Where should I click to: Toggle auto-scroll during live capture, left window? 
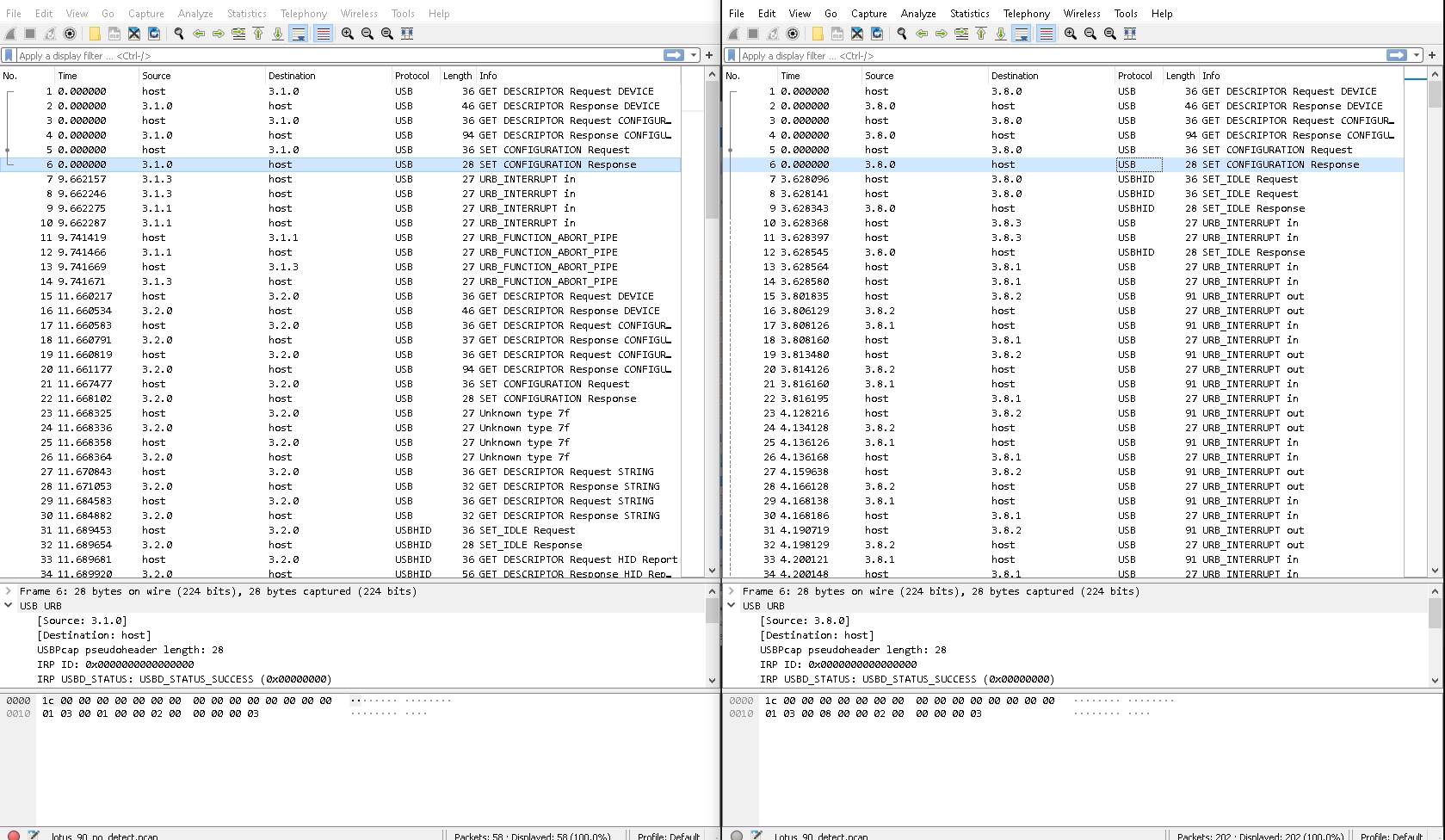tap(299, 34)
